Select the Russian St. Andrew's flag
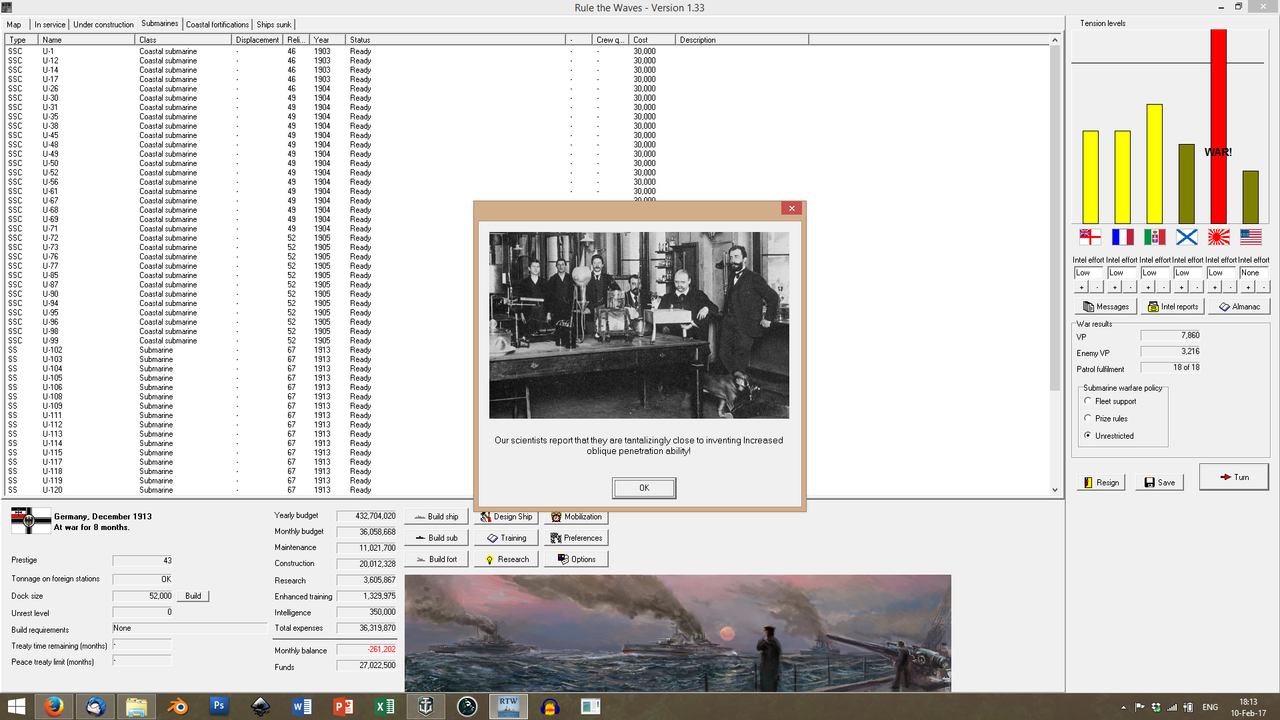This screenshot has height=720, width=1280. pos(1186,237)
